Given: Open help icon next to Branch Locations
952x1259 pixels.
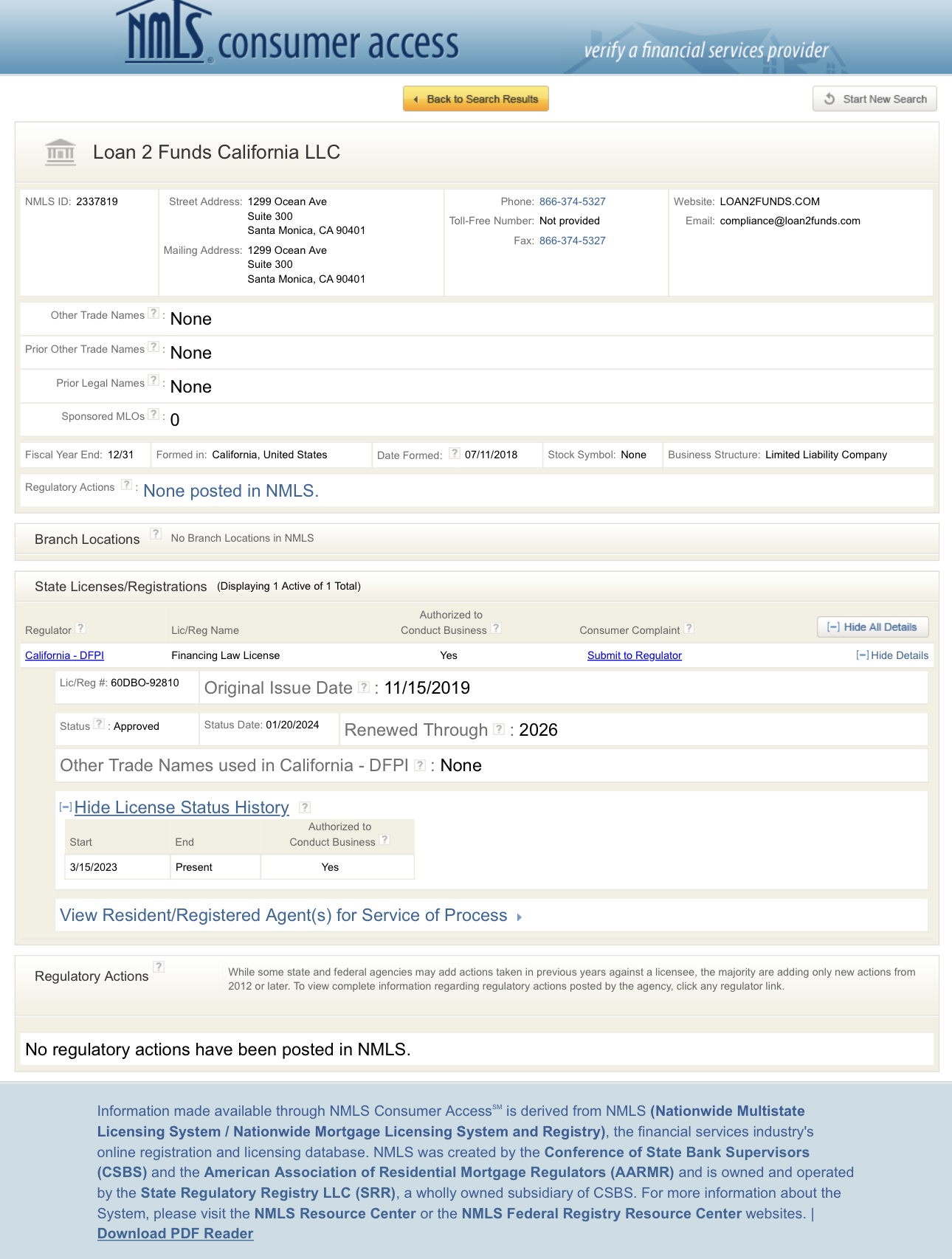Looking at the screenshot, I should pyautogui.click(x=156, y=534).
